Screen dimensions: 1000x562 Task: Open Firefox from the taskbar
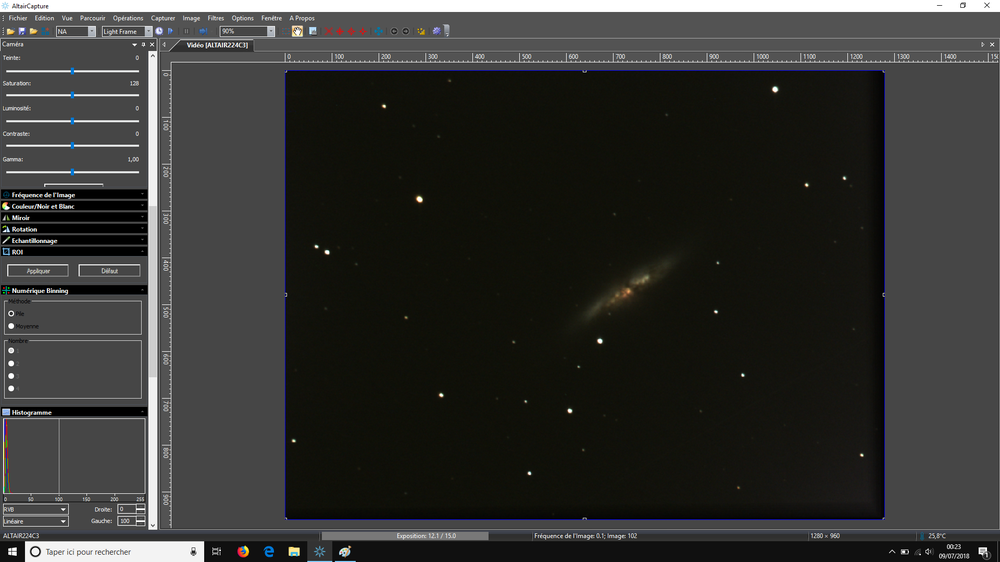(x=243, y=551)
